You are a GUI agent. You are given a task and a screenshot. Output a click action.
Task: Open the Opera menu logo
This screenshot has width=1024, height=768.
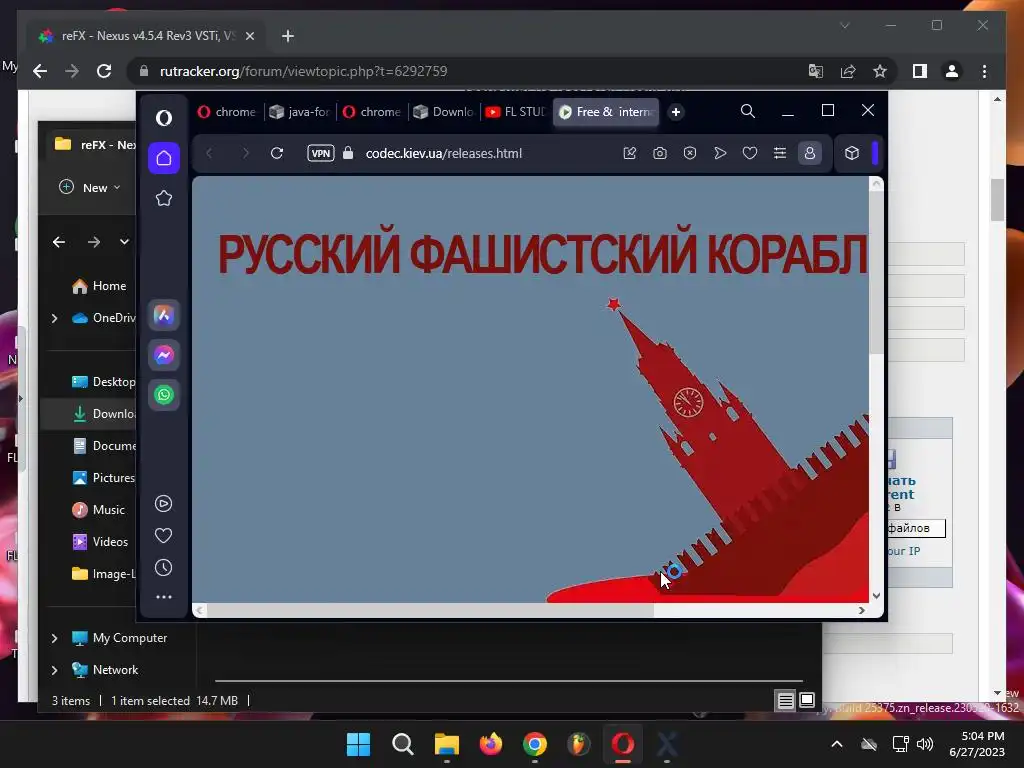[x=164, y=118]
